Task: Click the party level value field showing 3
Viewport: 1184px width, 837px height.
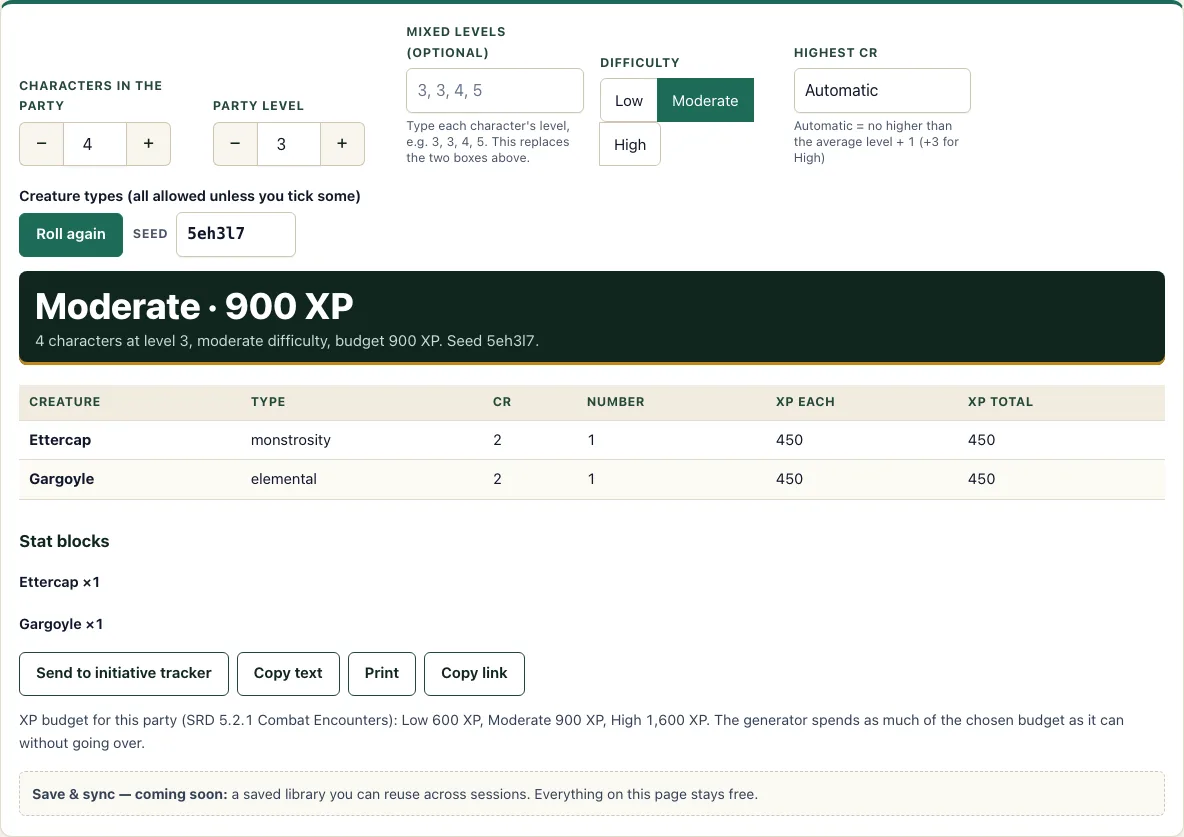Action: [x=288, y=144]
